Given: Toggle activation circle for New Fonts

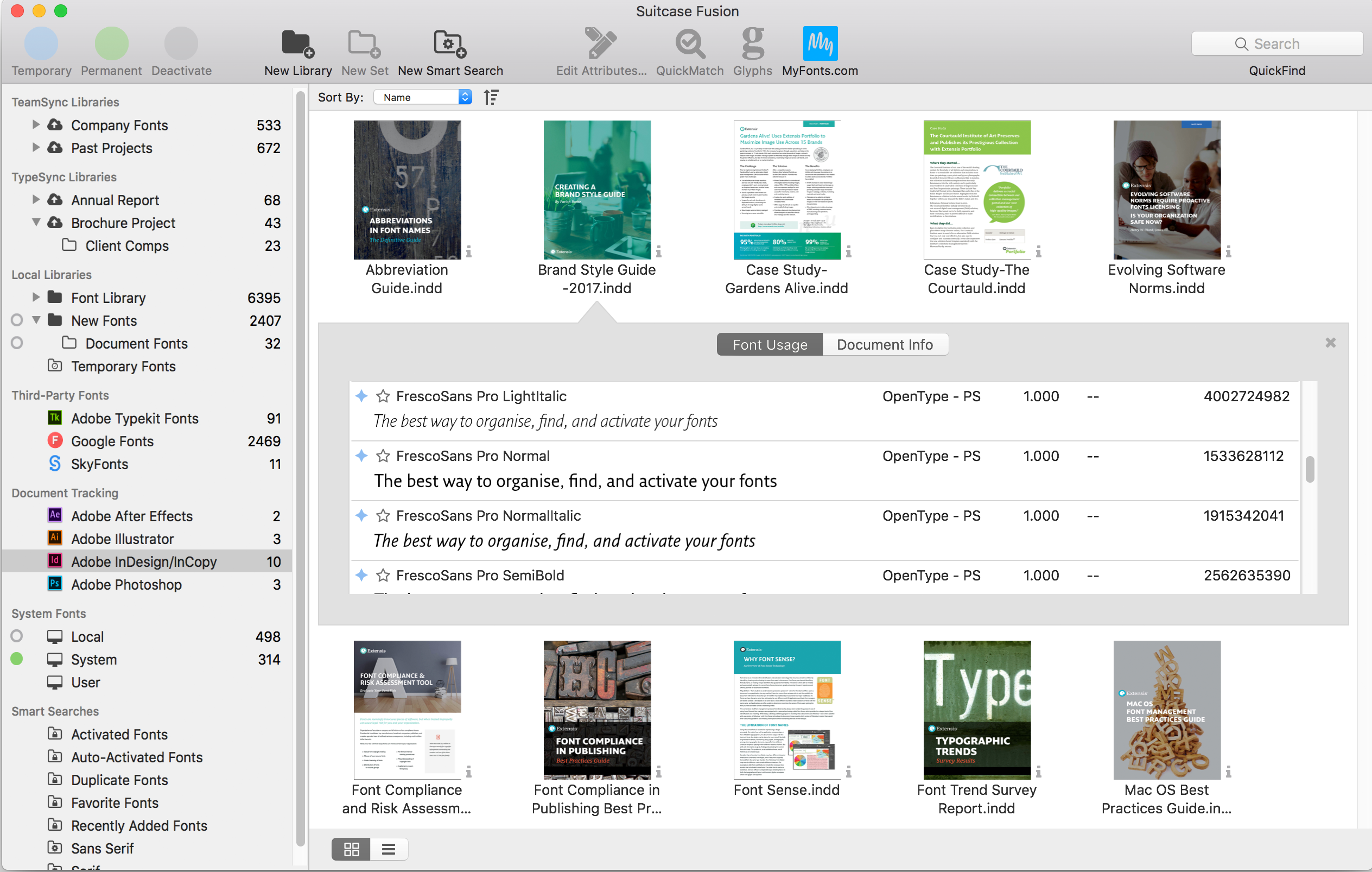Looking at the screenshot, I should pyautogui.click(x=17, y=320).
